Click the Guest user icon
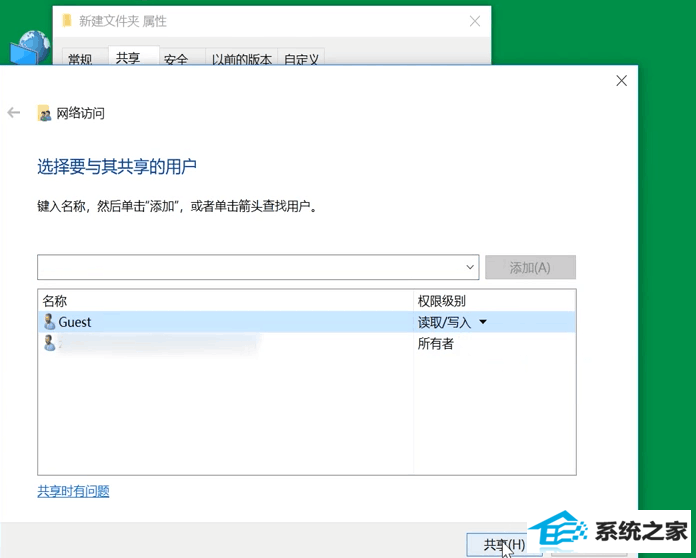This screenshot has height=558, width=696. point(49,321)
